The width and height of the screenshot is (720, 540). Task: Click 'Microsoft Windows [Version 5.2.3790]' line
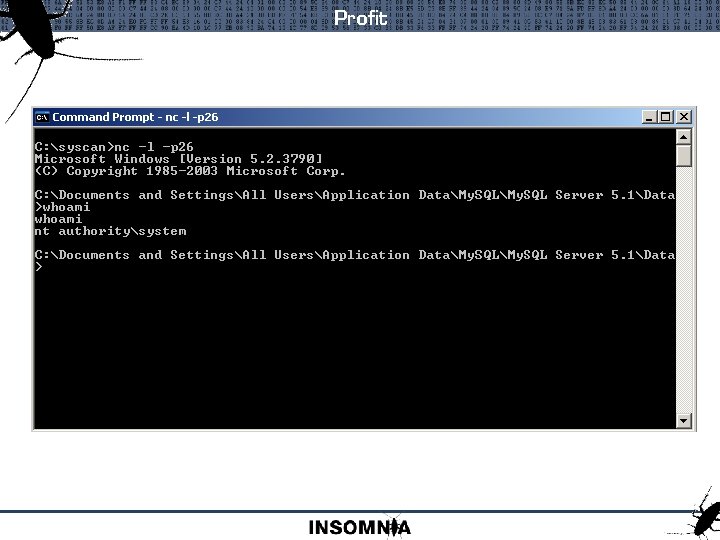pos(179,159)
